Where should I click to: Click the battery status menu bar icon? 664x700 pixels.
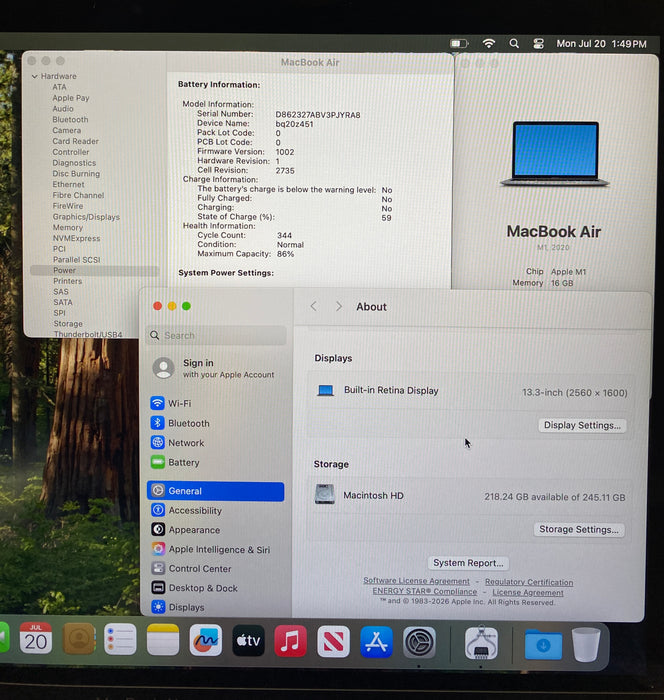point(459,43)
